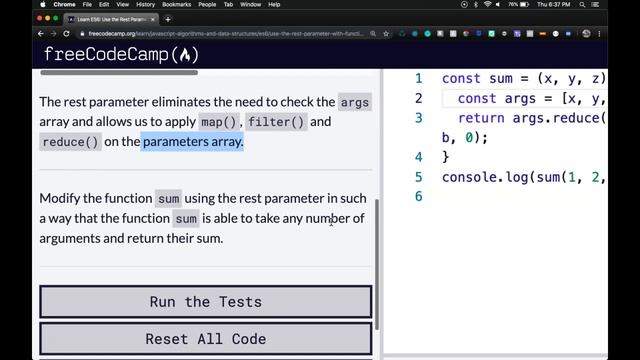Image resolution: width=640 pixels, height=360 pixels.
Task: Click the address bar URL field
Action: click(x=226, y=34)
